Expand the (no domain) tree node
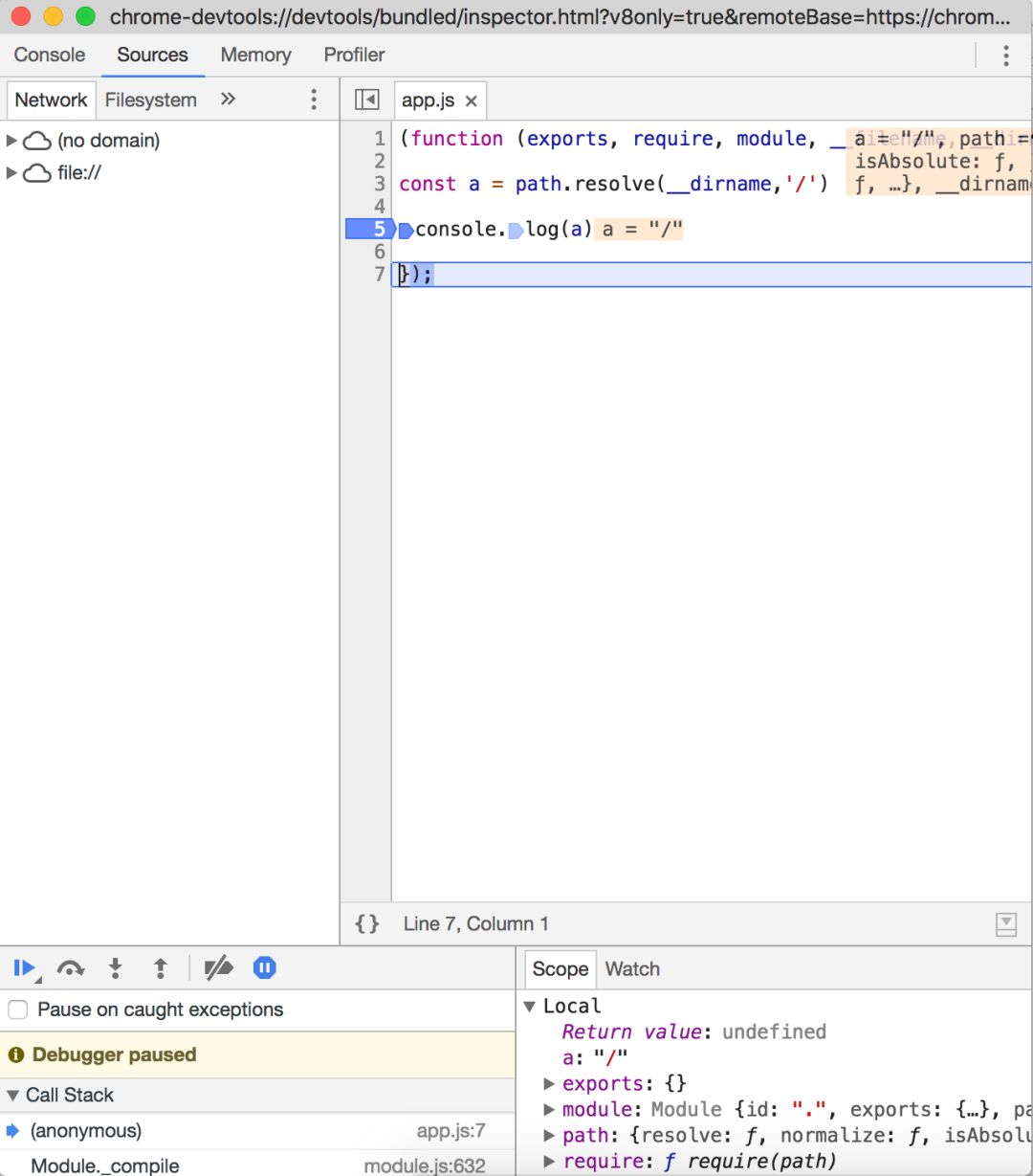The height and width of the screenshot is (1176, 1033). [11, 141]
